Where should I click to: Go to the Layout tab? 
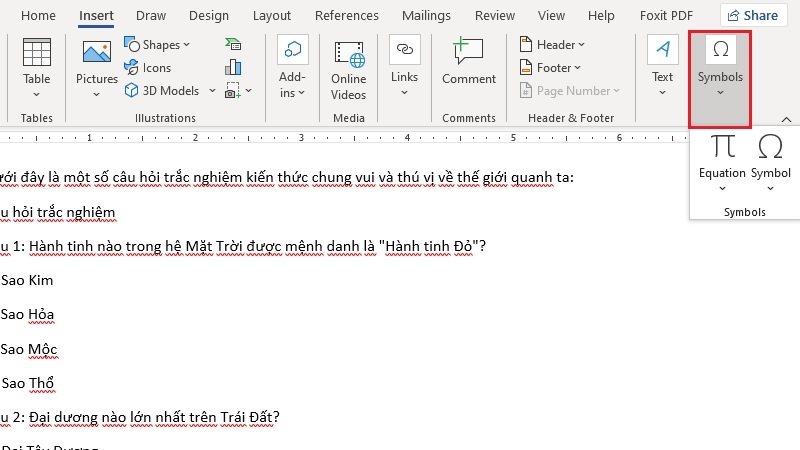(x=271, y=16)
